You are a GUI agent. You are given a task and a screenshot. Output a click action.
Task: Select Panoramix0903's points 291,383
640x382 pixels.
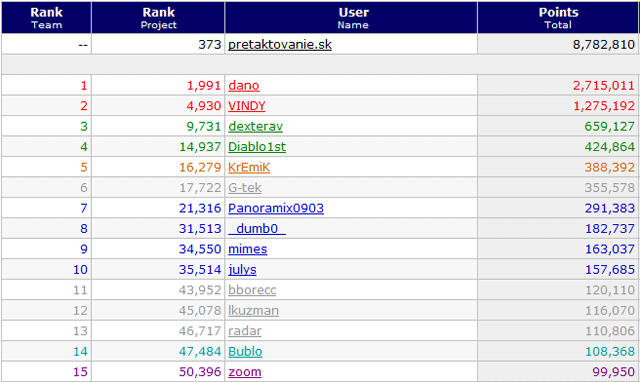609,208
